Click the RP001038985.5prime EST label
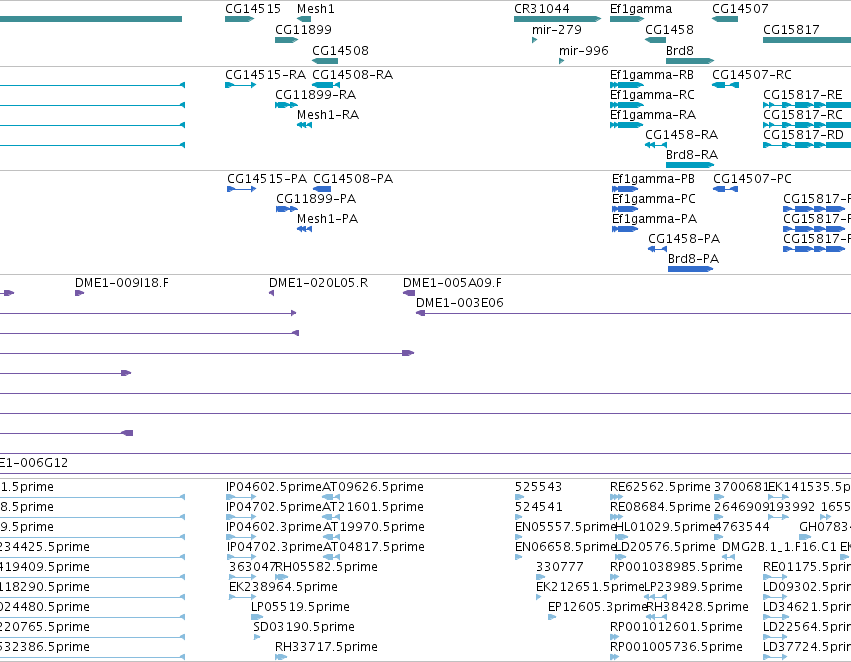Image resolution: width=851 pixels, height=662 pixels. [676, 567]
